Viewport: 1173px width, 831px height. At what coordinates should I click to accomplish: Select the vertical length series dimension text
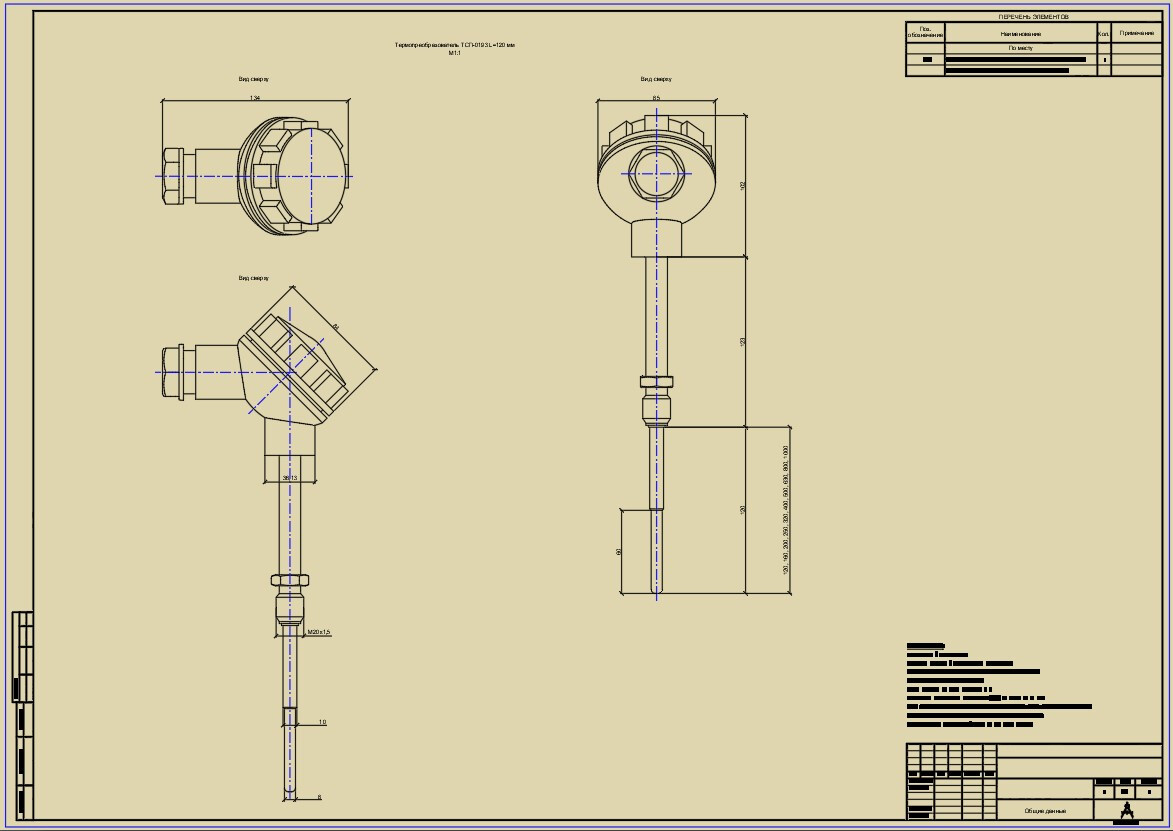tap(786, 510)
